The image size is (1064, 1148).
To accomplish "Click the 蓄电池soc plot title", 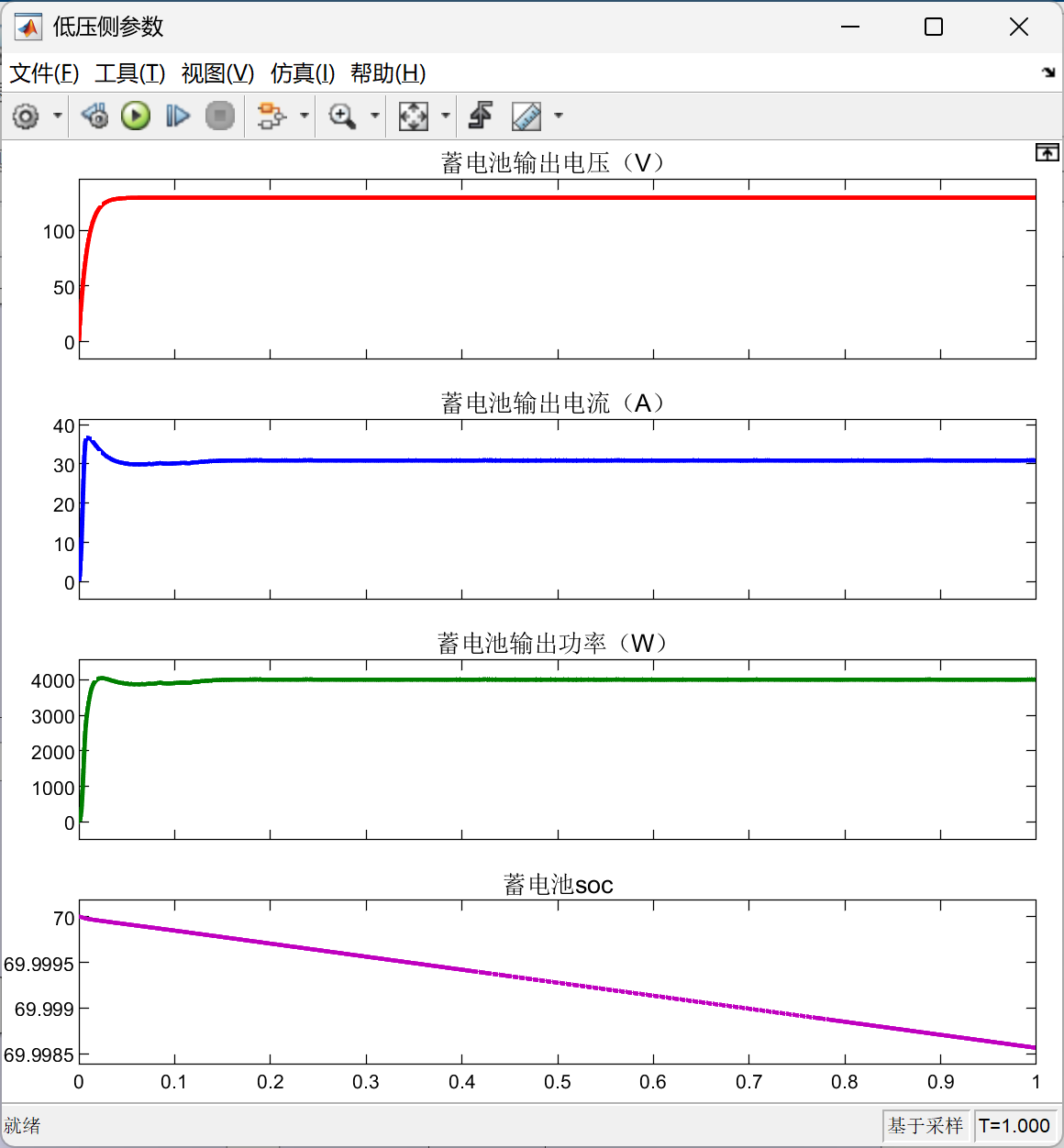I will pyautogui.click(x=558, y=885).
